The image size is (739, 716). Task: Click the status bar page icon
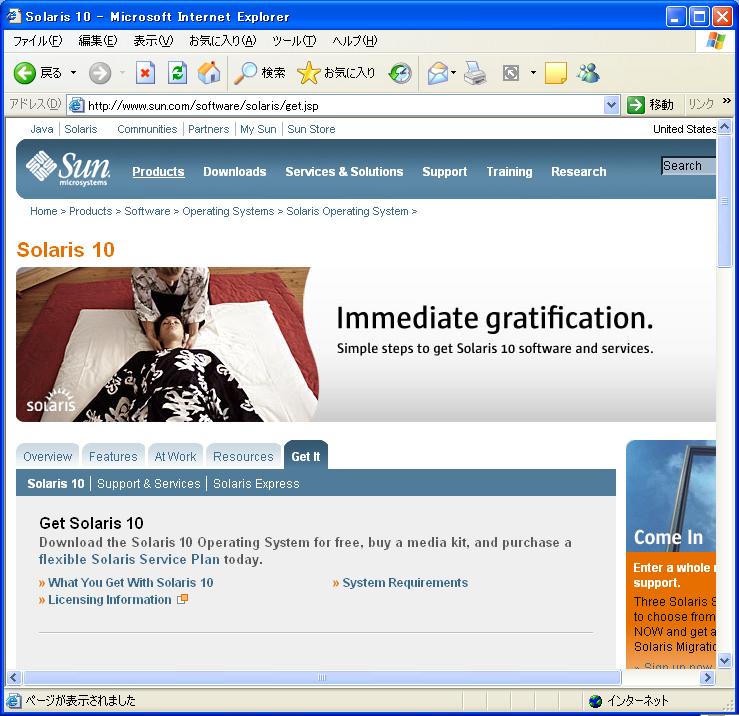coord(13,701)
